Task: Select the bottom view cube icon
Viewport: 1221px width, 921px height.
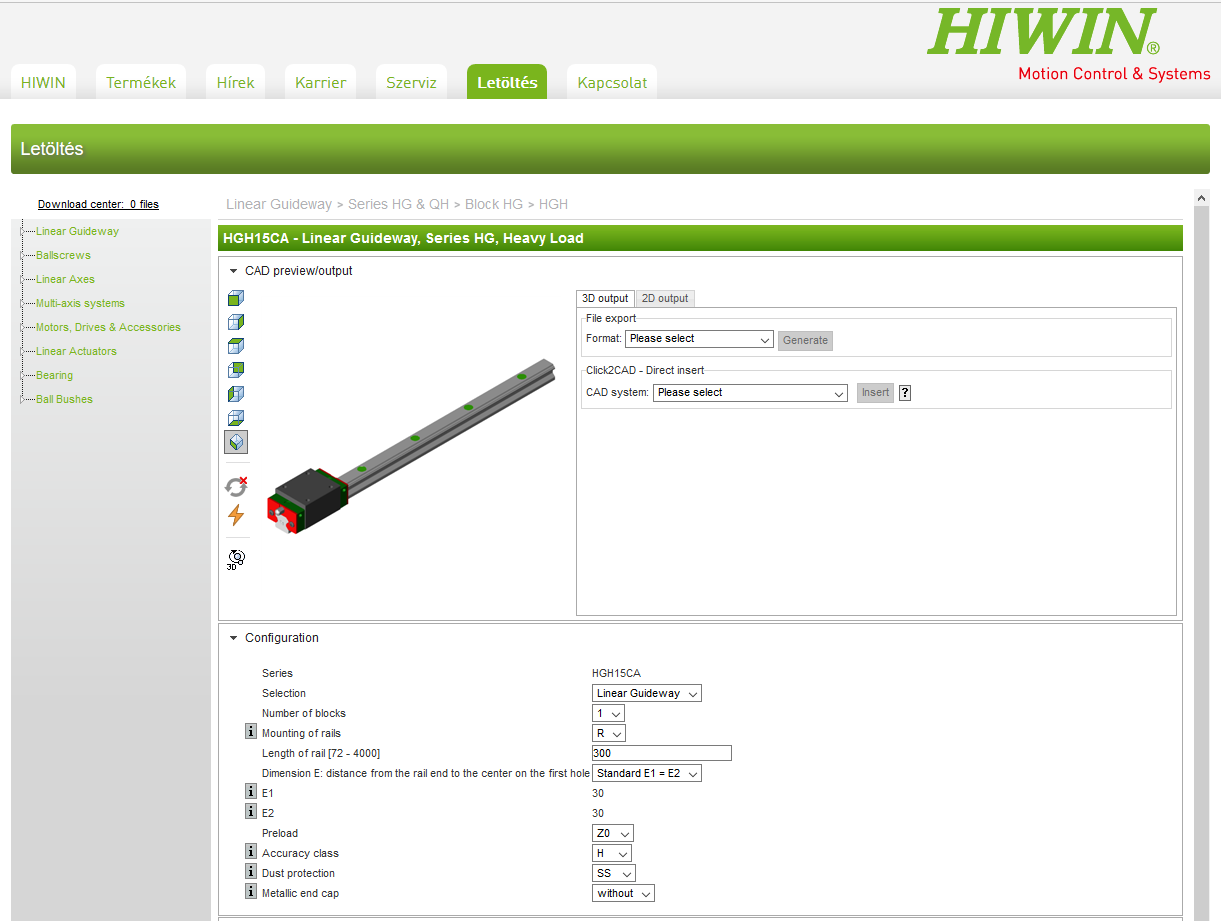Action: 235,418
